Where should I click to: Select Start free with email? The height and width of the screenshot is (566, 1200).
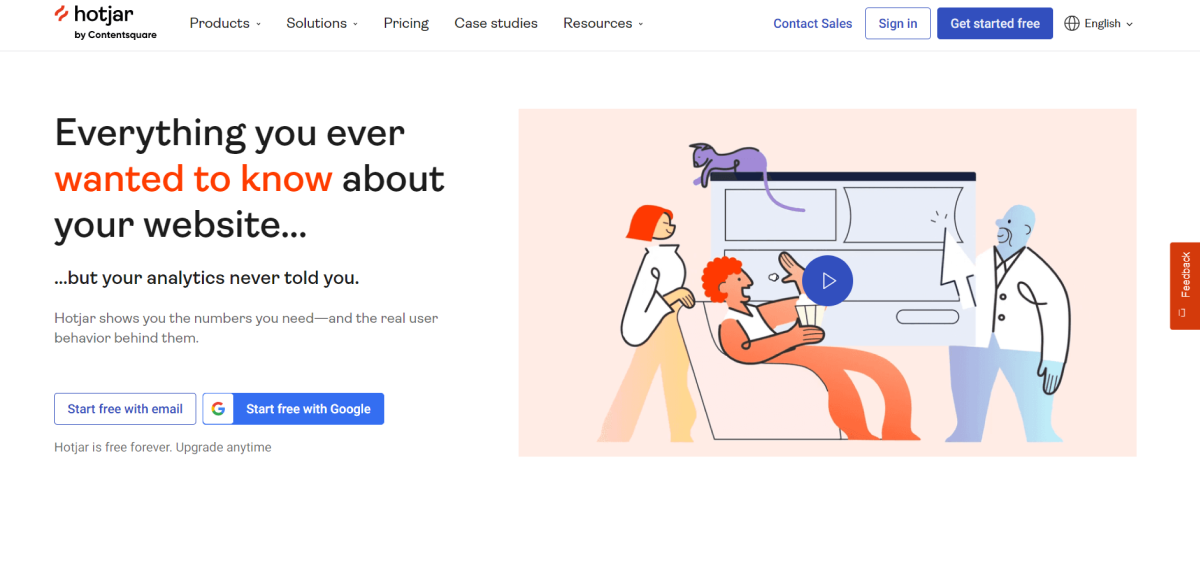point(125,409)
